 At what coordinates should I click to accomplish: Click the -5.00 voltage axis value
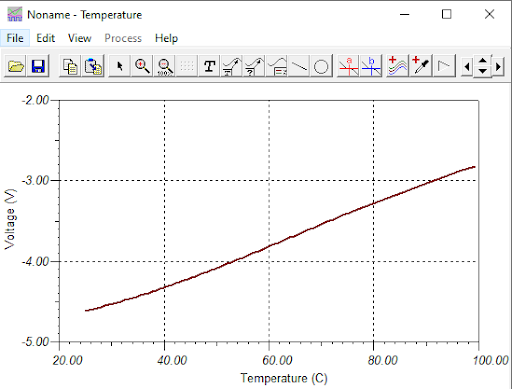(36, 342)
